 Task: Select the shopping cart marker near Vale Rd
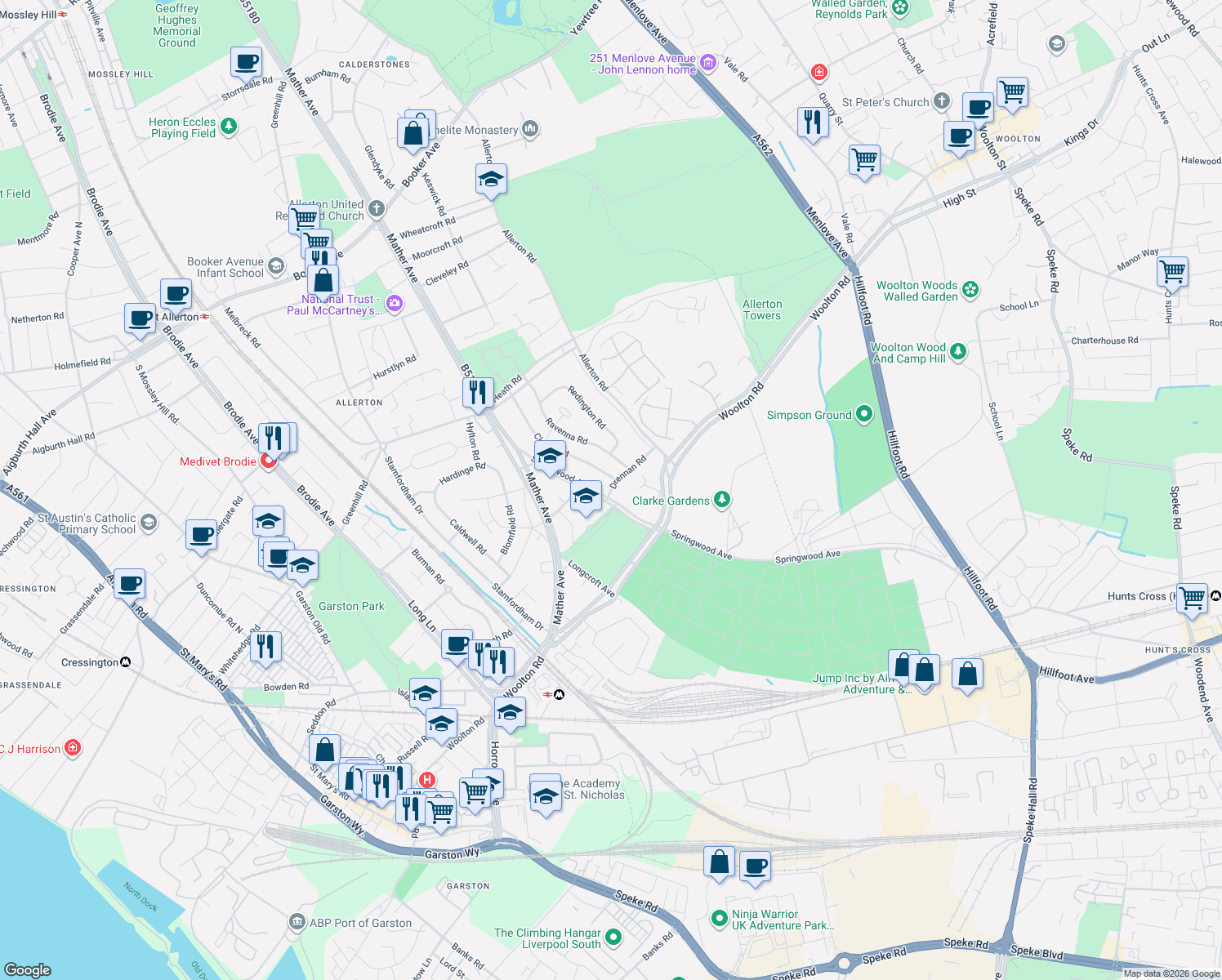(864, 160)
